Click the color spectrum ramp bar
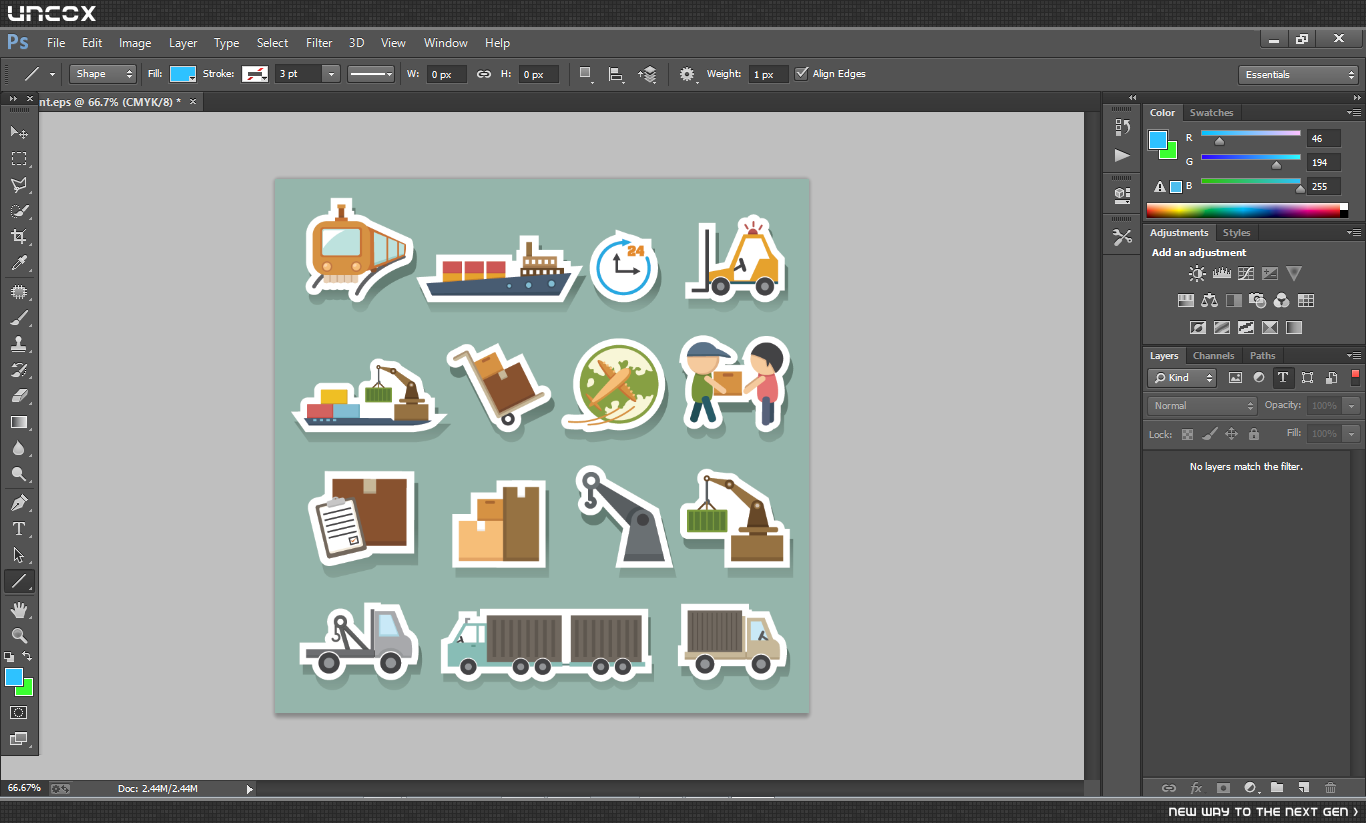The width and height of the screenshot is (1366, 823). click(1247, 210)
